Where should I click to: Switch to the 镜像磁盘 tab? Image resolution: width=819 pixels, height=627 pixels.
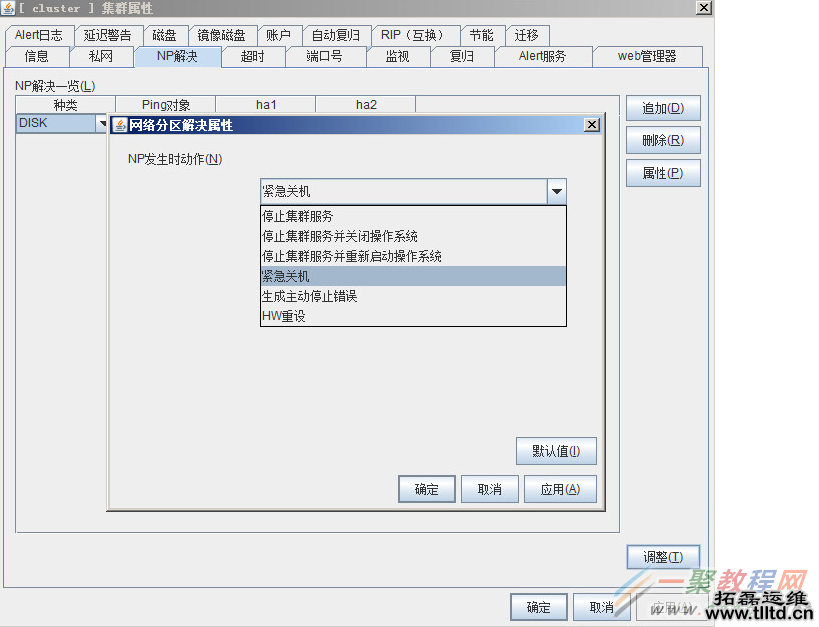[222, 34]
